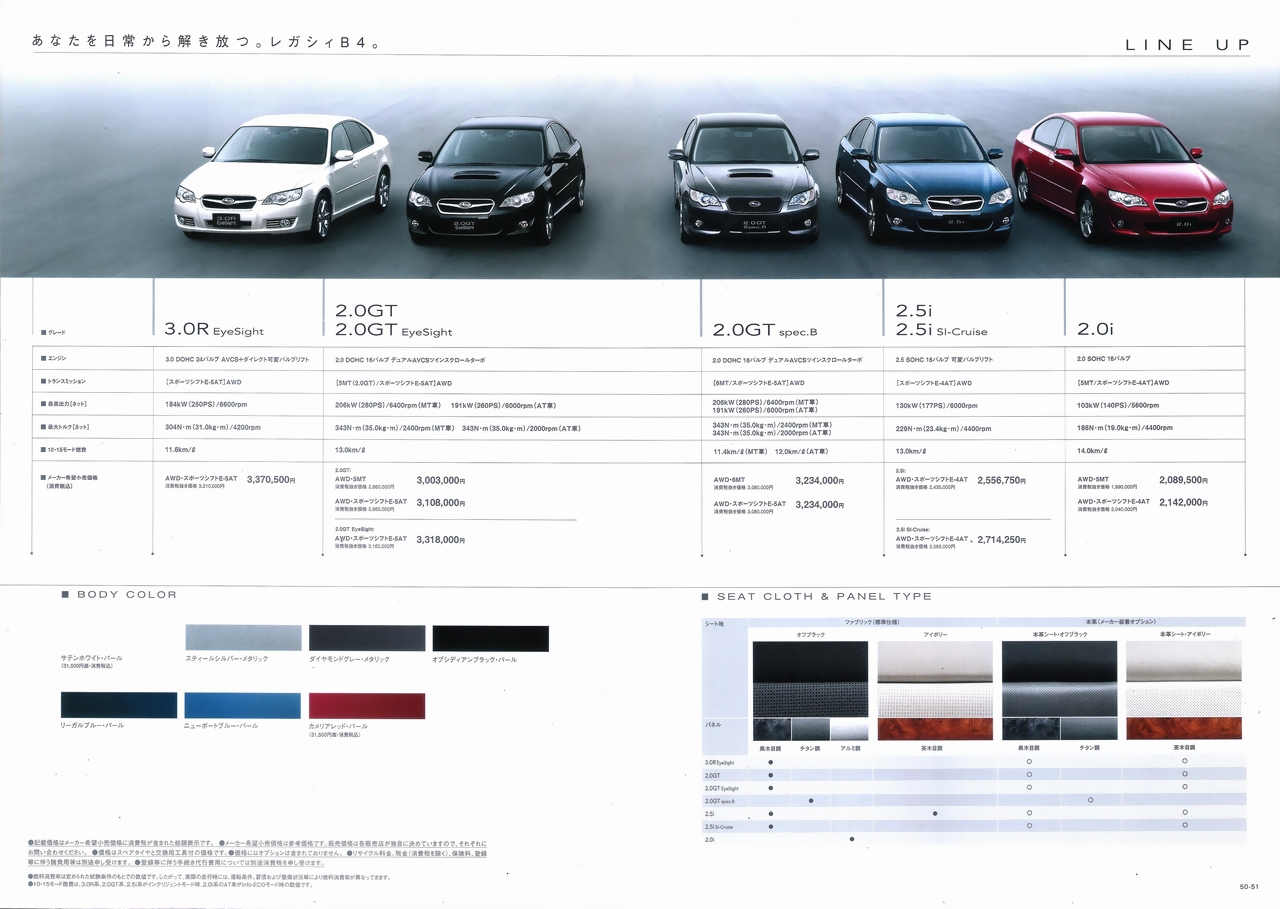Select the titanium panel sample under fabric off-black
The height and width of the screenshot is (909, 1280).
(810, 729)
